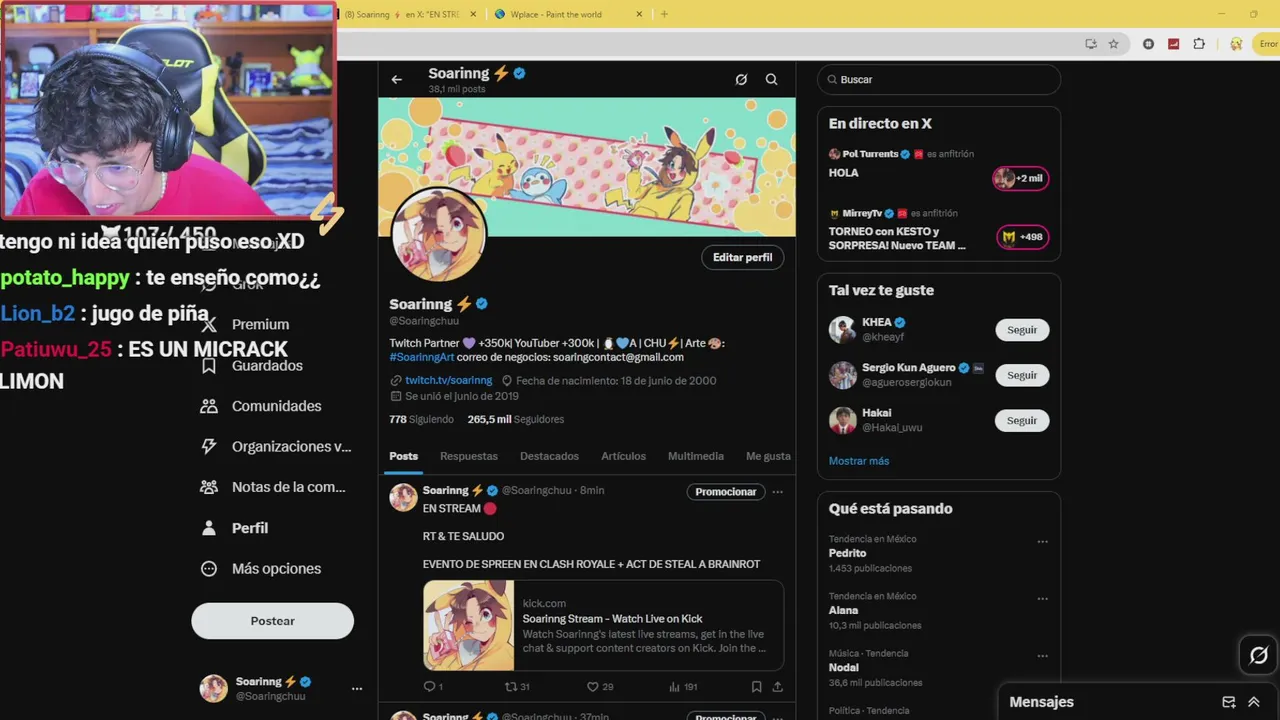Click Mostrar más under suggestions

(859, 461)
